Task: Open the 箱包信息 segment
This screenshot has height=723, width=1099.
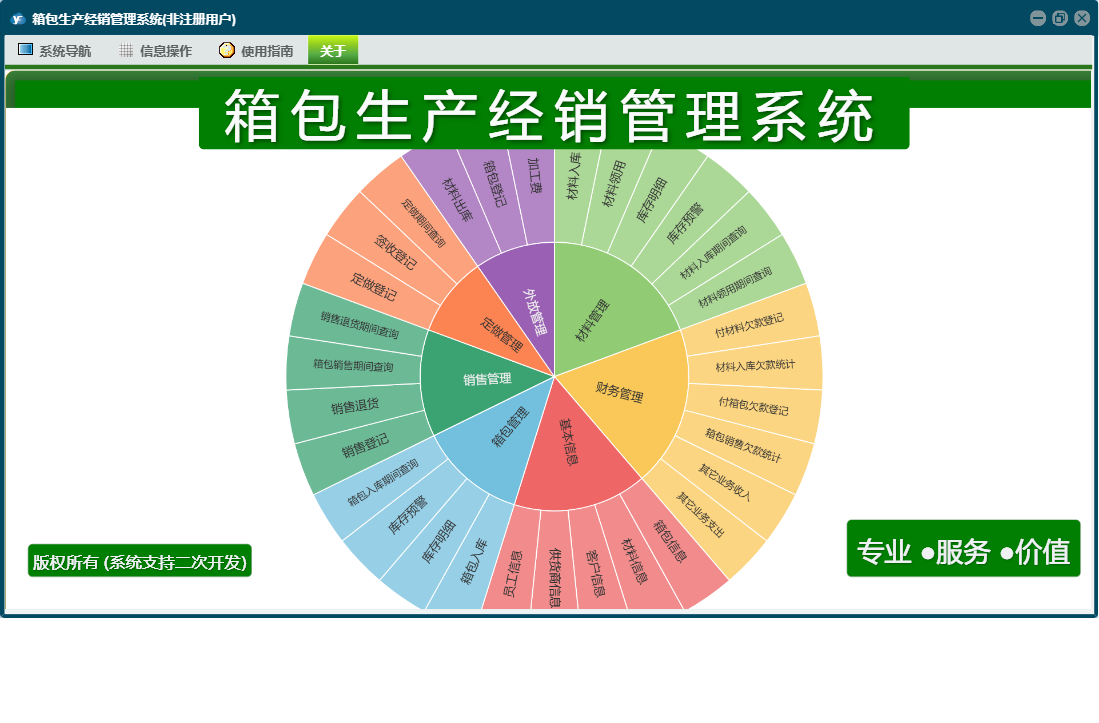Action: [x=669, y=541]
